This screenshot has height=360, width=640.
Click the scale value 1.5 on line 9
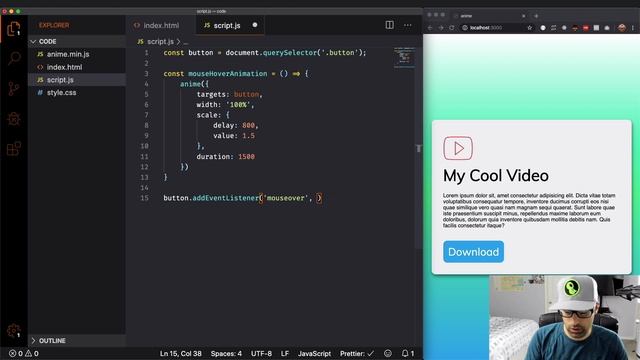tap(248, 136)
